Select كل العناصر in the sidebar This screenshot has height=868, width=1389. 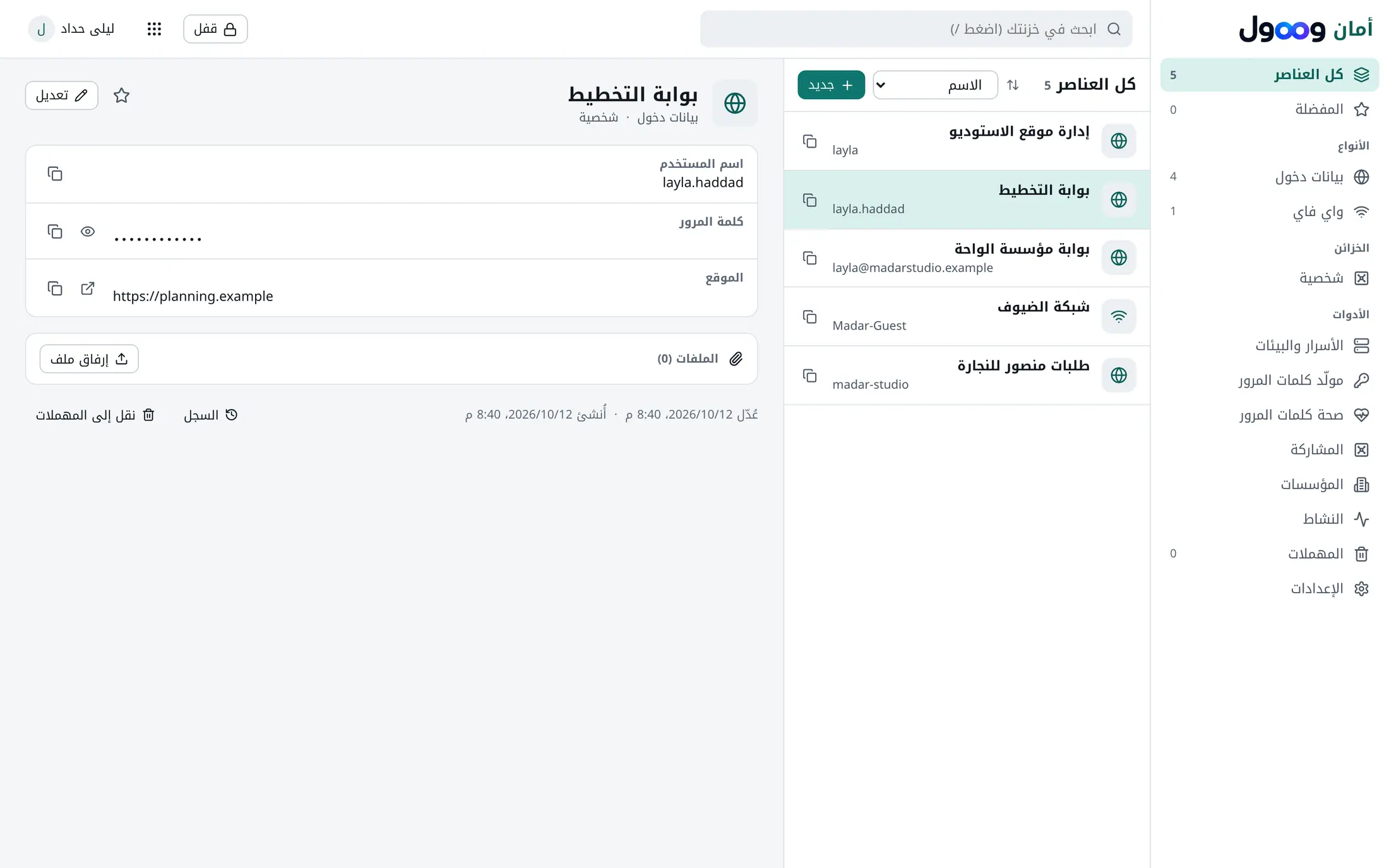coord(1269,74)
